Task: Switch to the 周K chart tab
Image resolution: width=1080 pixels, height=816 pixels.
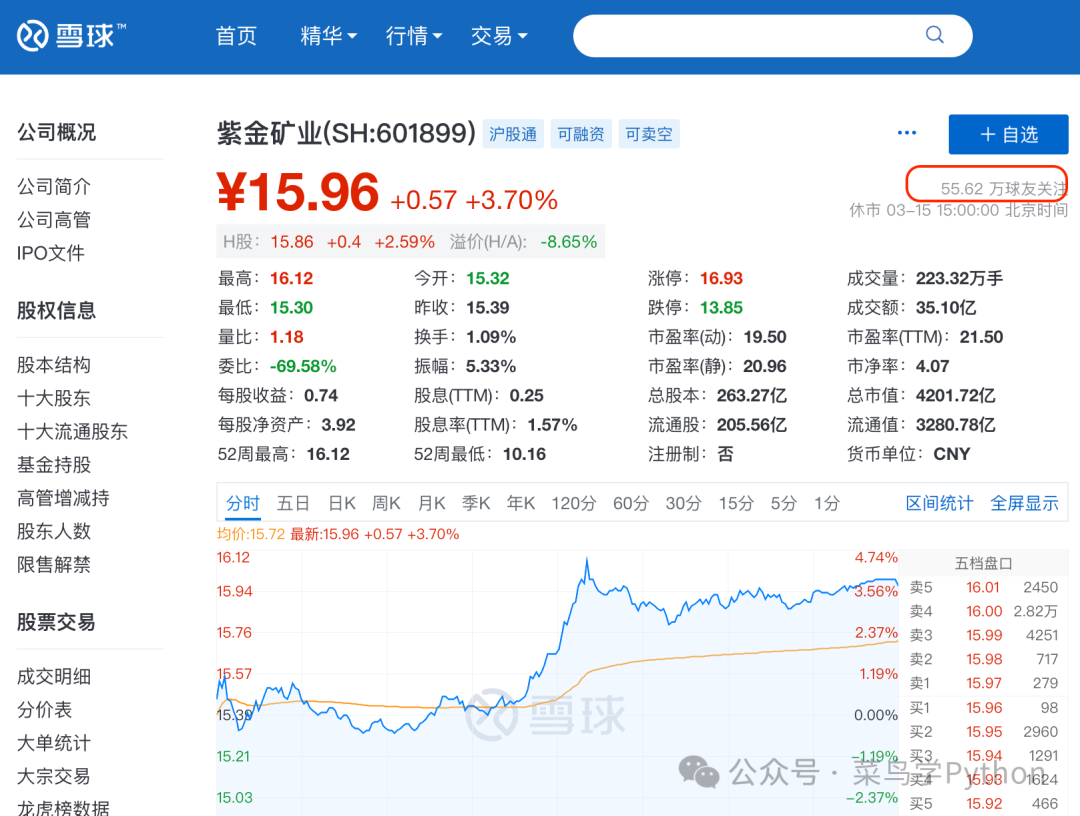Action: 386,503
